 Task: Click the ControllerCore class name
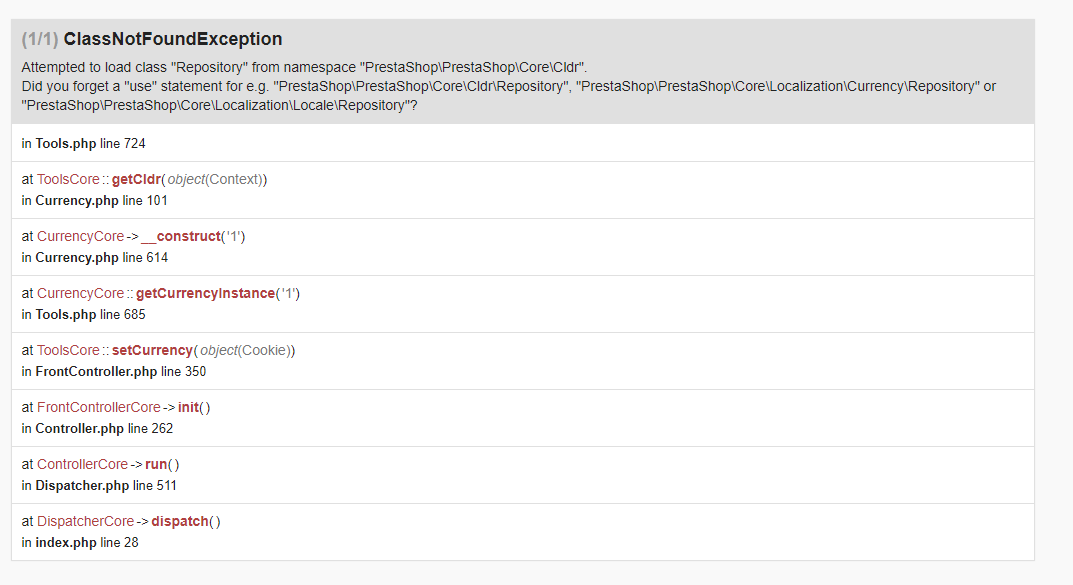click(82, 464)
